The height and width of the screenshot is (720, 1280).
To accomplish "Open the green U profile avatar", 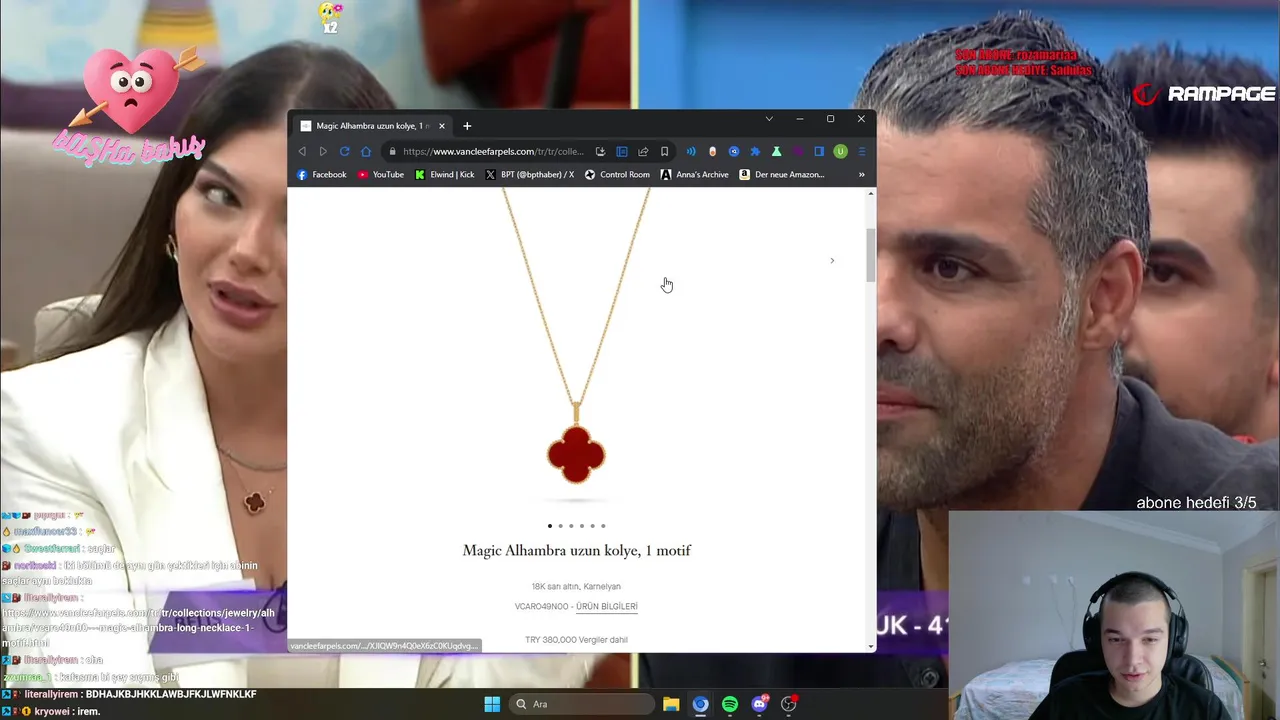I will (840, 152).
